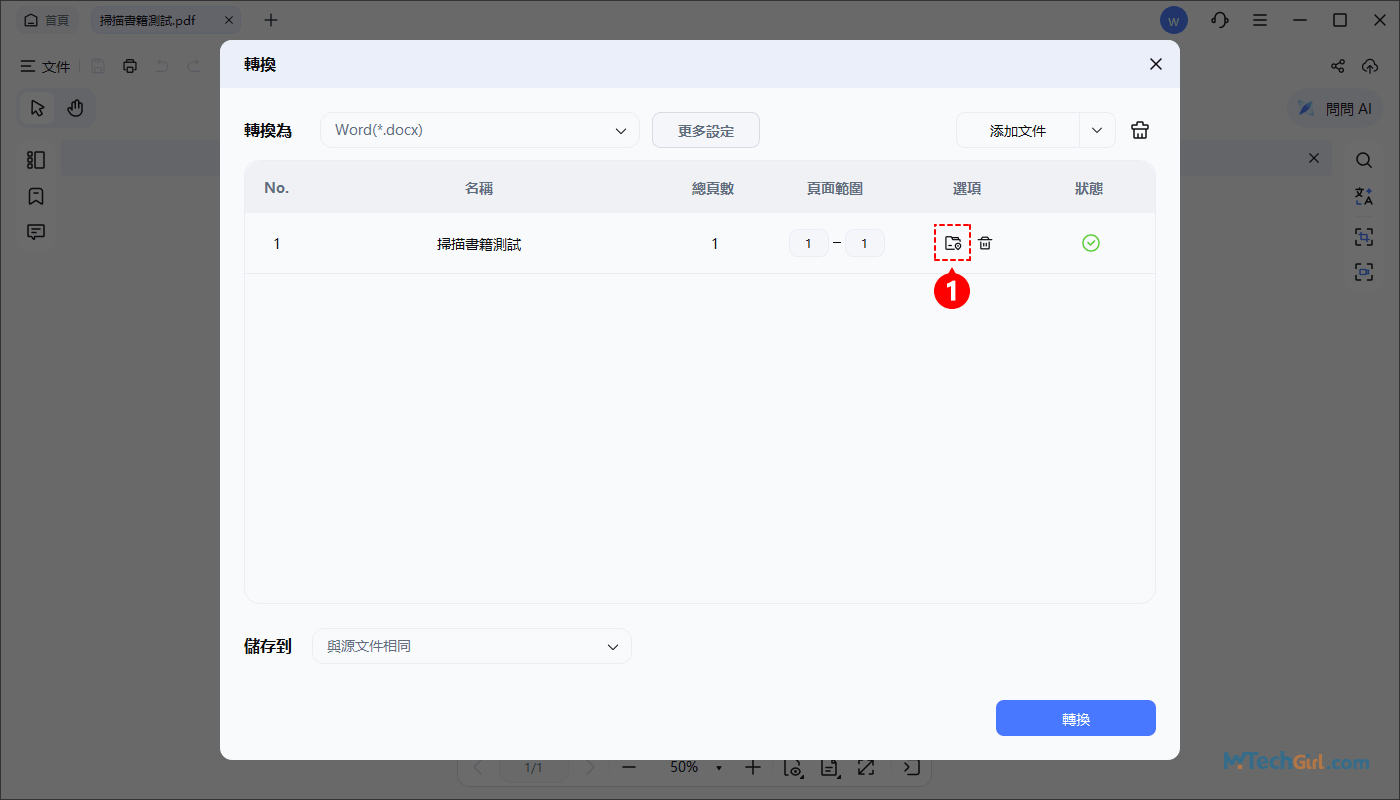This screenshot has width=1400, height=800.
Task: Open a new tab with plus button
Action: tap(271, 20)
